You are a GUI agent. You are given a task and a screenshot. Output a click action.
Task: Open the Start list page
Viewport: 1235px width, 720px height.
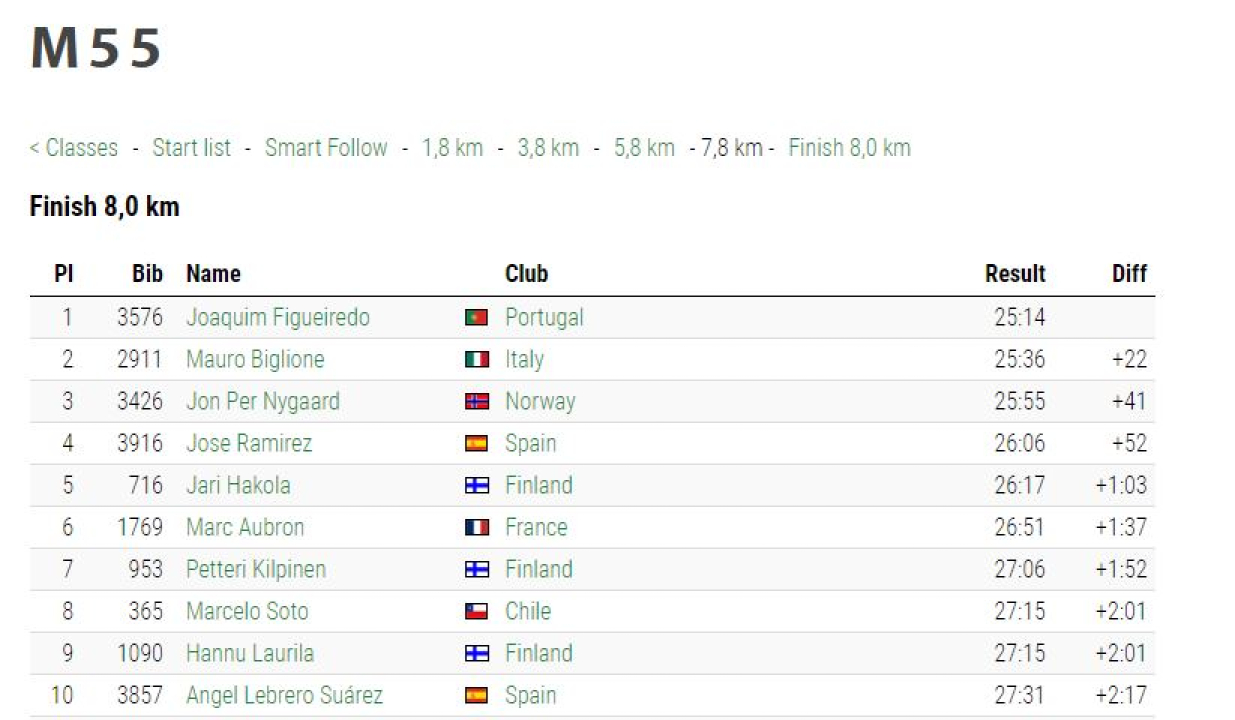[x=191, y=148]
